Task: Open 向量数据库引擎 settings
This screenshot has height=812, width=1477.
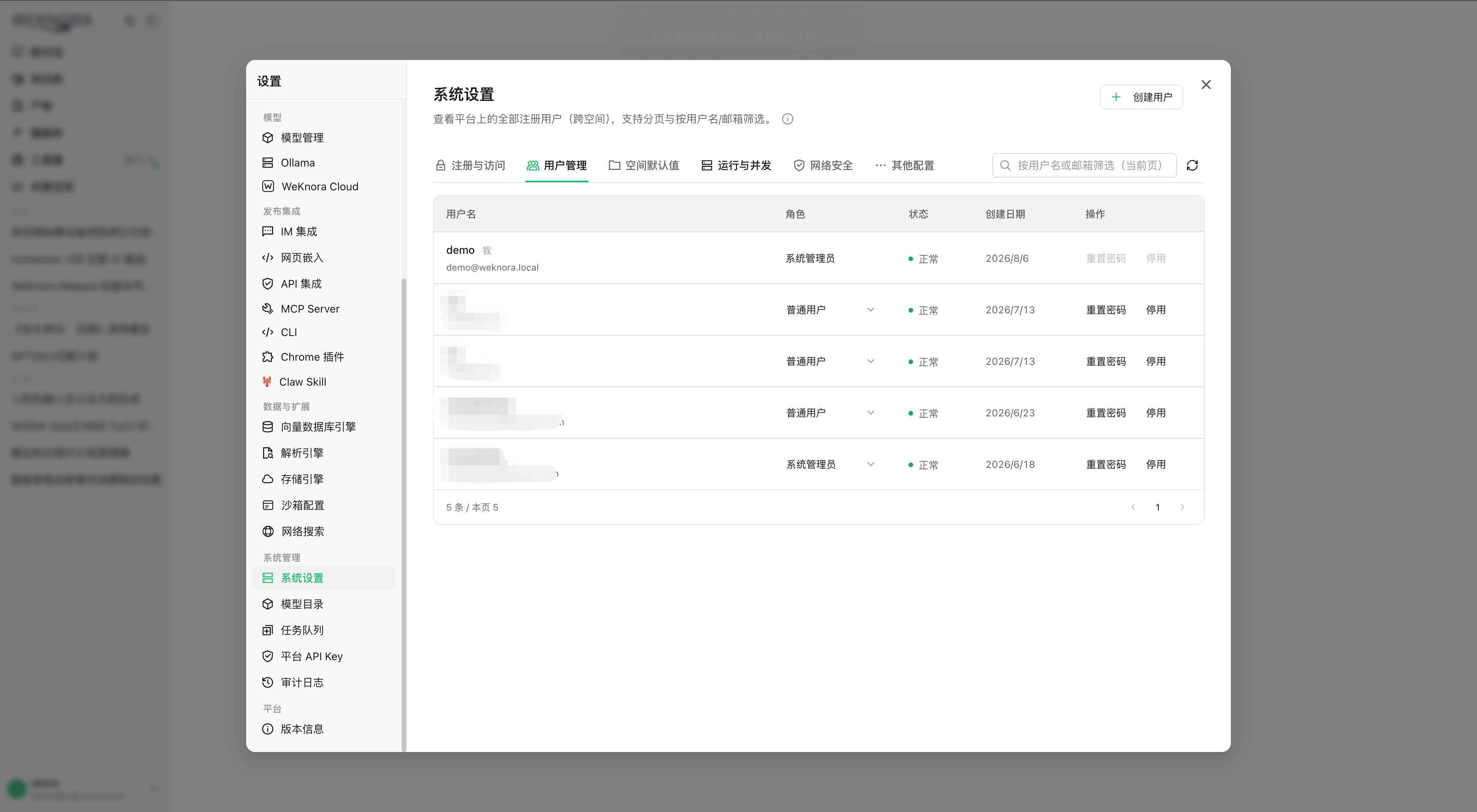Action: tap(323, 427)
